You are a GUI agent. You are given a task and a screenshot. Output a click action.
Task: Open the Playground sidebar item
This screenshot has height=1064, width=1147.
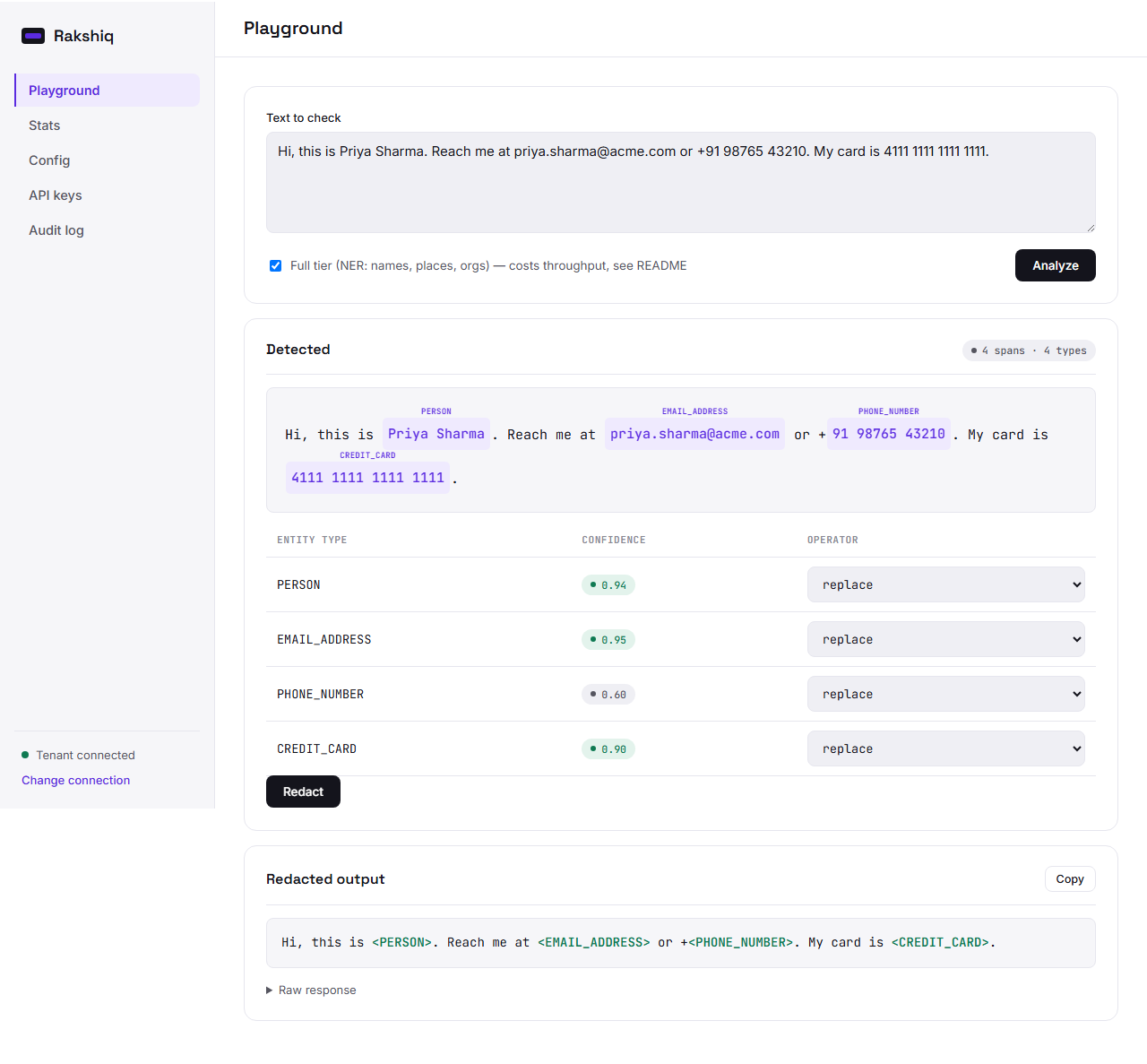(x=107, y=91)
